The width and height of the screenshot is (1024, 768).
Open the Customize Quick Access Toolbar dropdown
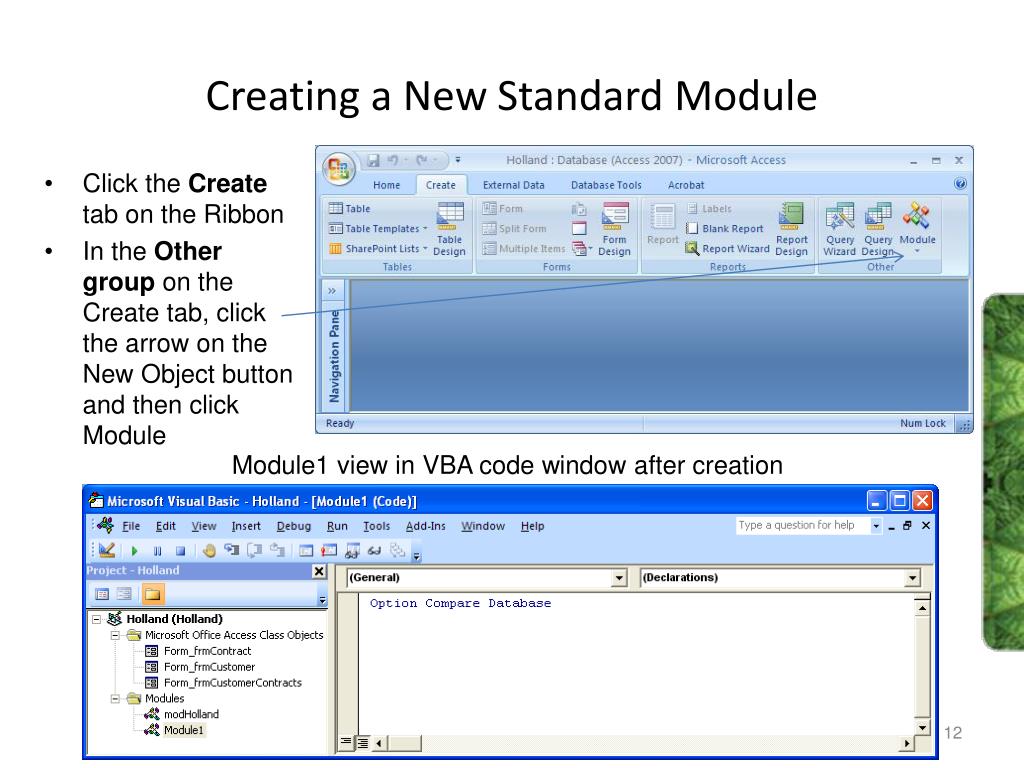(x=458, y=160)
